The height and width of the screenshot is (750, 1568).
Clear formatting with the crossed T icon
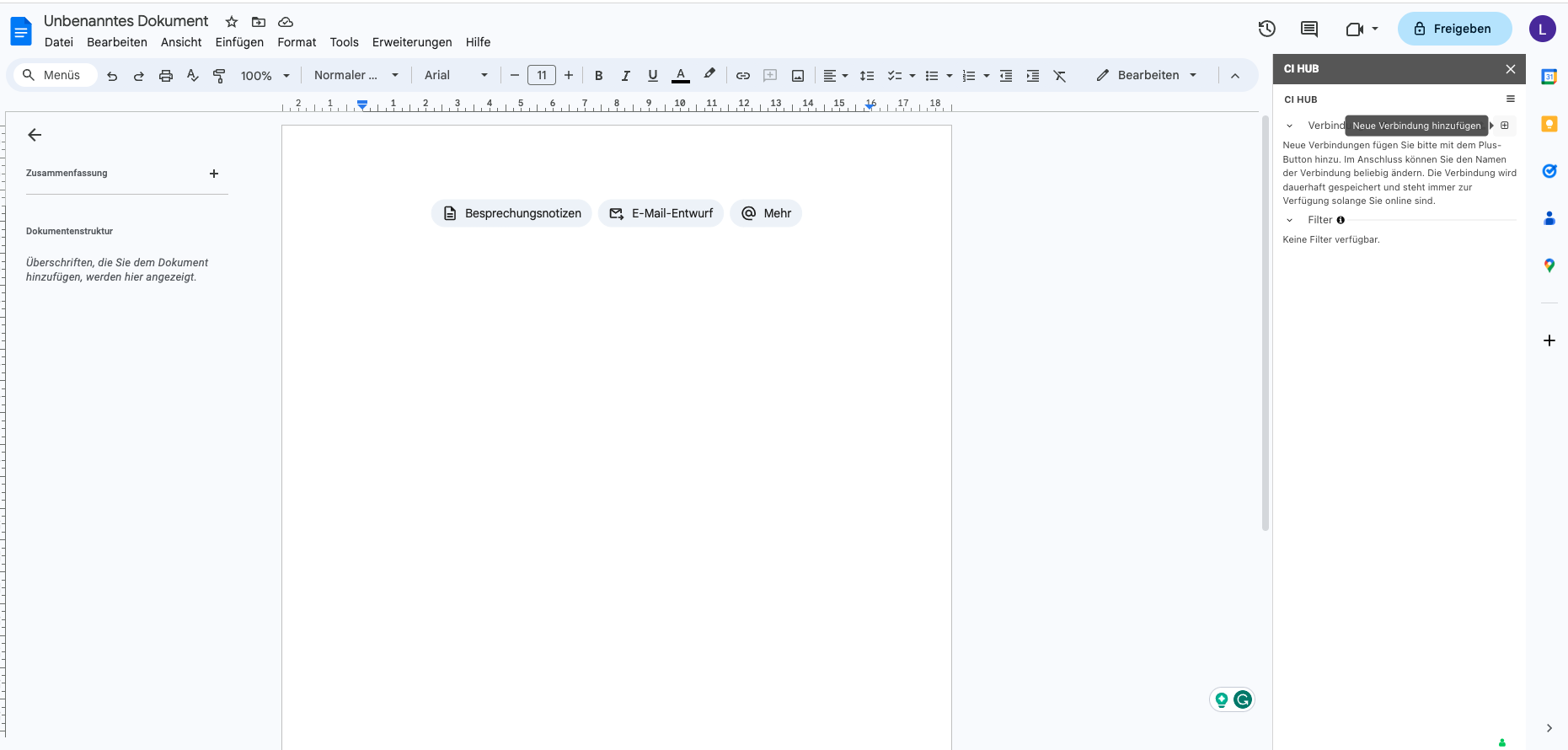[x=1060, y=76]
